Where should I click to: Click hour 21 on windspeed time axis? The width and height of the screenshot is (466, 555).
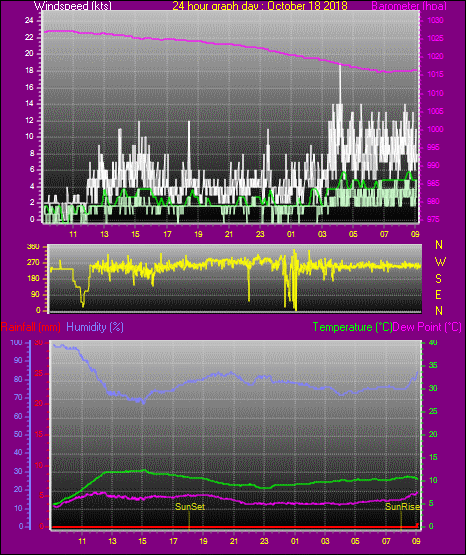pyautogui.click(x=229, y=234)
